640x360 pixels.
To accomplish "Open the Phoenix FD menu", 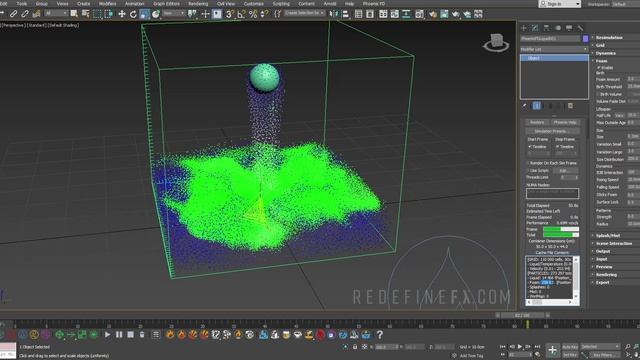I will tap(374, 4).
